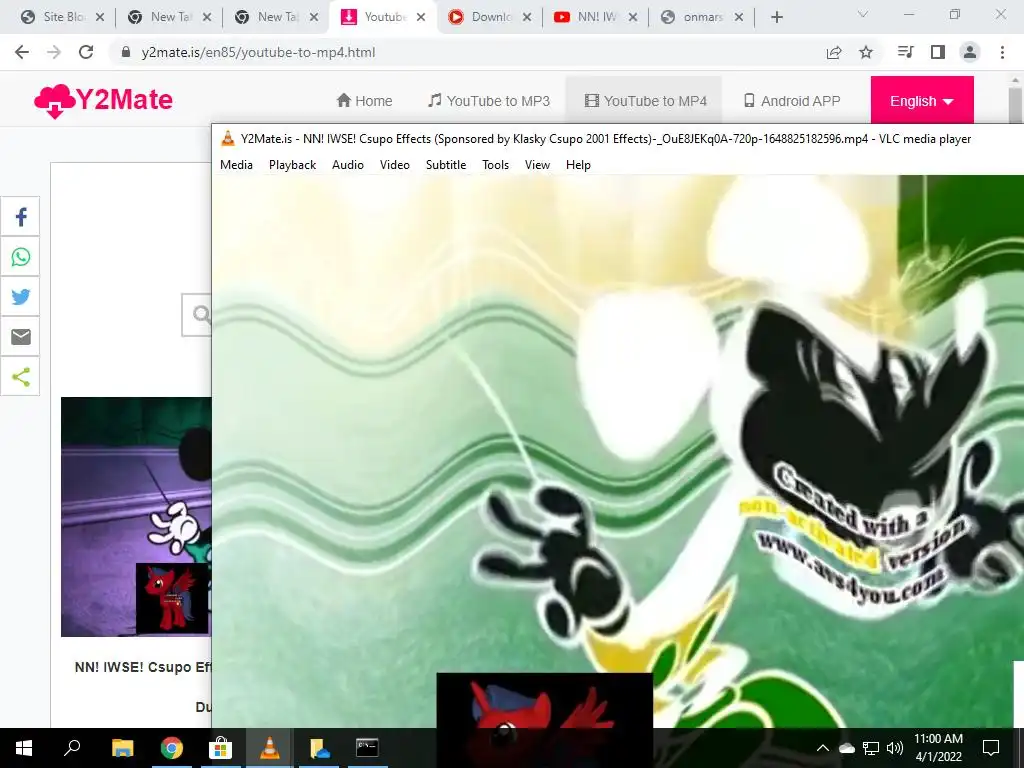Click the address bar showing y2mate.is URL
The width and height of the screenshot is (1024, 768).
tap(258, 52)
